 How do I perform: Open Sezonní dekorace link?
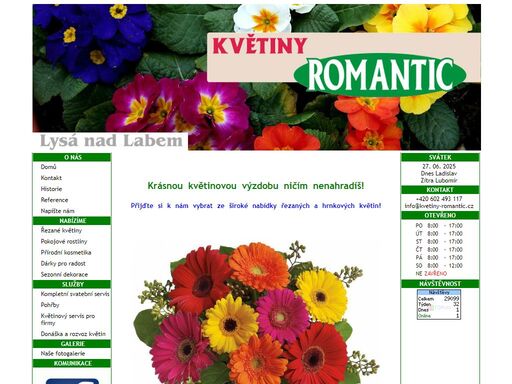click(64, 274)
